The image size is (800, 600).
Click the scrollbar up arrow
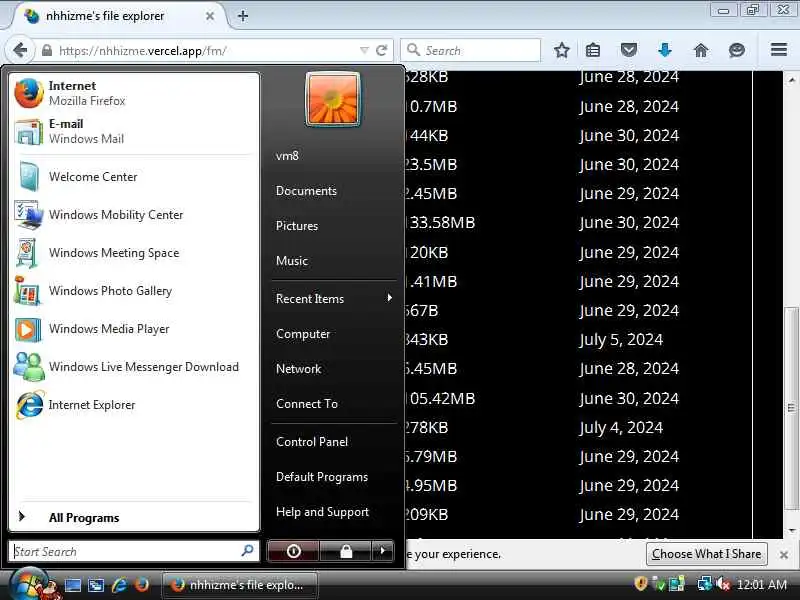[791, 80]
